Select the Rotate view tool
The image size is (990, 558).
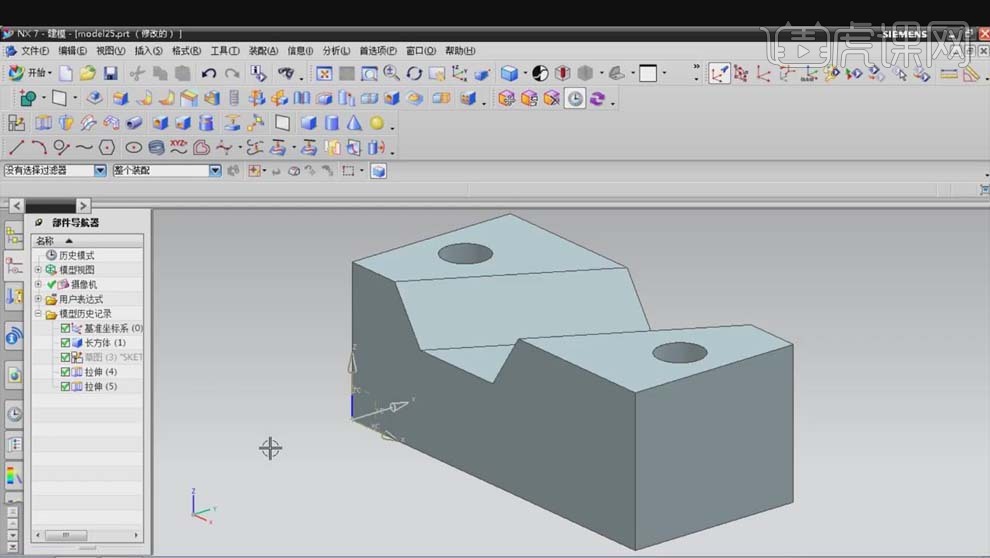(x=414, y=73)
